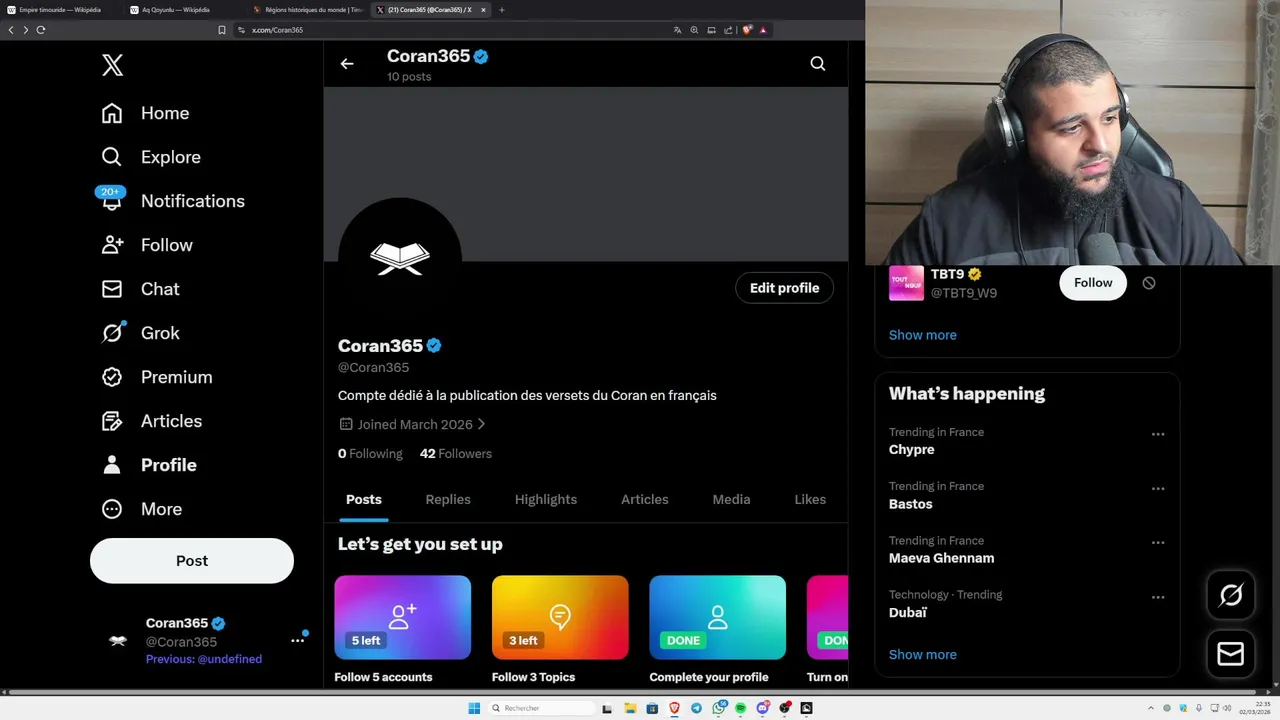
Task: Dismiss TBT9 suggestion with block icon
Action: click(1149, 283)
